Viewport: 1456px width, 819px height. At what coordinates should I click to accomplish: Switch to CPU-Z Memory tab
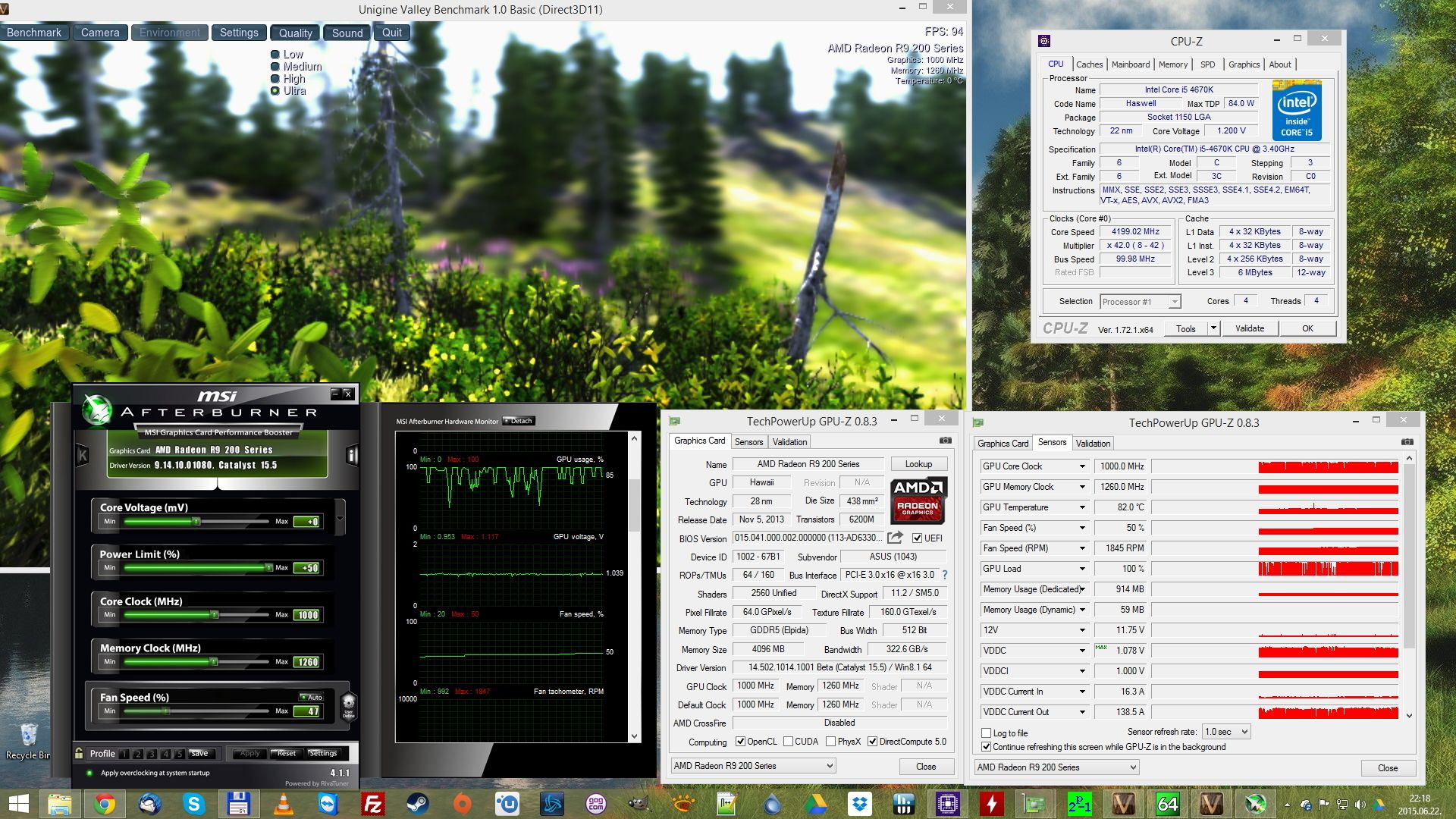click(1172, 64)
